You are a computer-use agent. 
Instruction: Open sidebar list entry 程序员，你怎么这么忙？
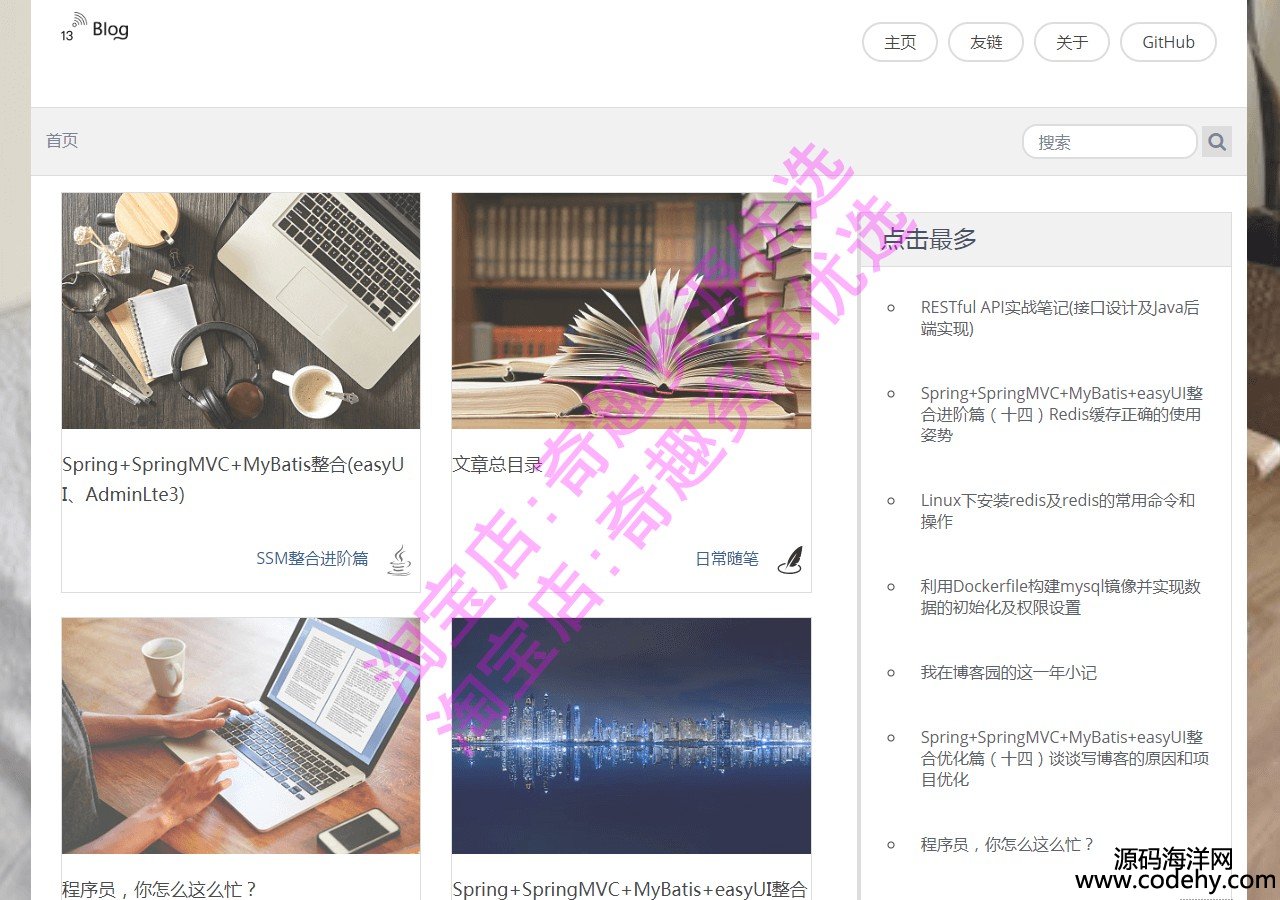1008,845
